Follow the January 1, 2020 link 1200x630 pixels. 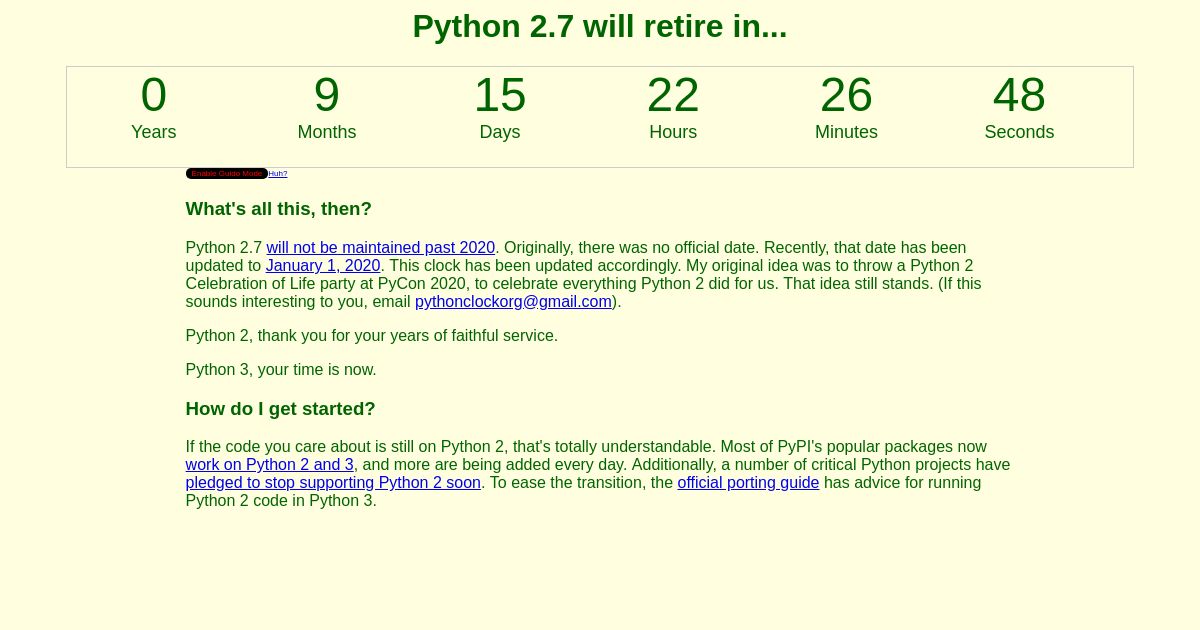tap(323, 266)
